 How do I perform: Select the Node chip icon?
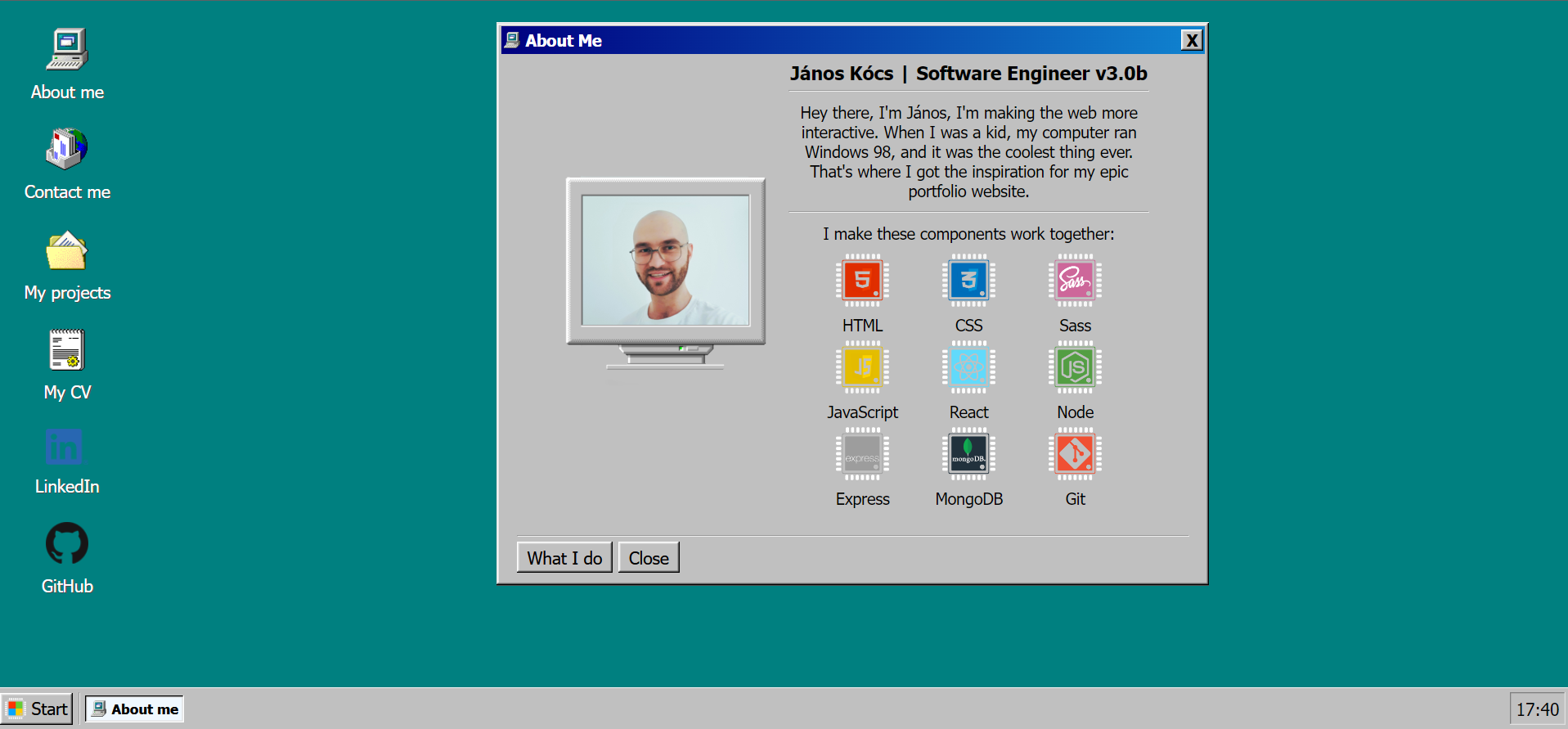coord(1075,367)
